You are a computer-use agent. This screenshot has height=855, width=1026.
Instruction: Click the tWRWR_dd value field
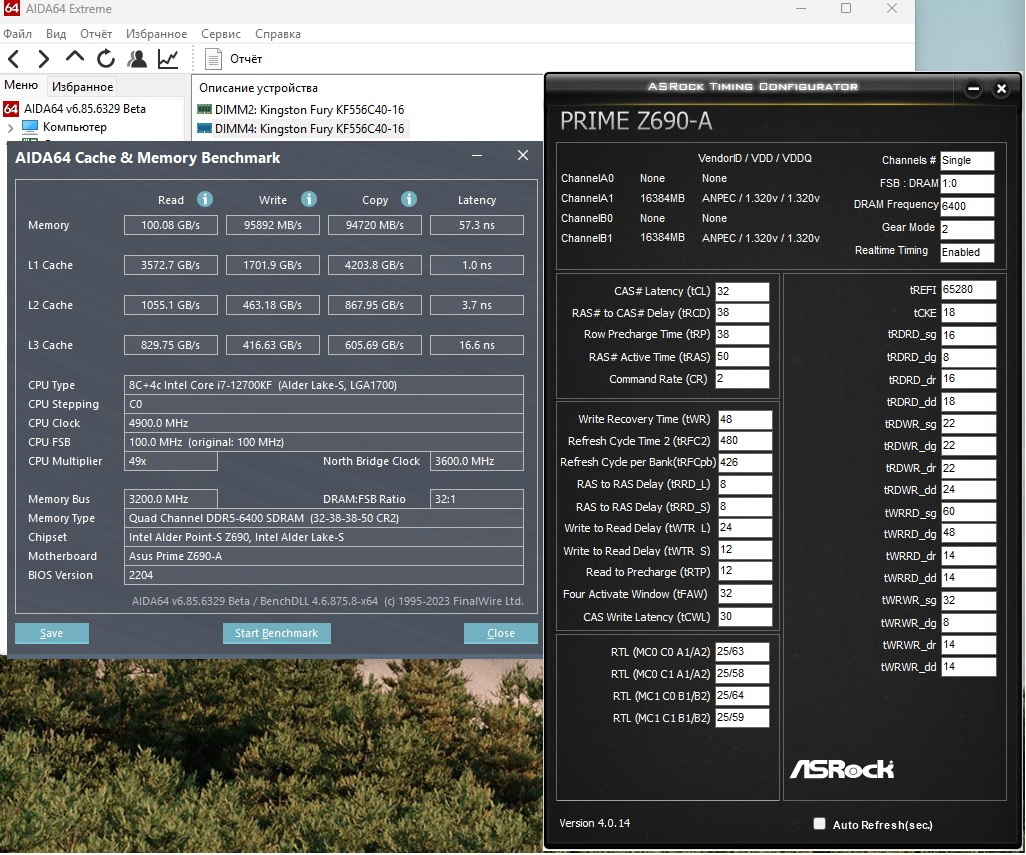click(x=968, y=667)
